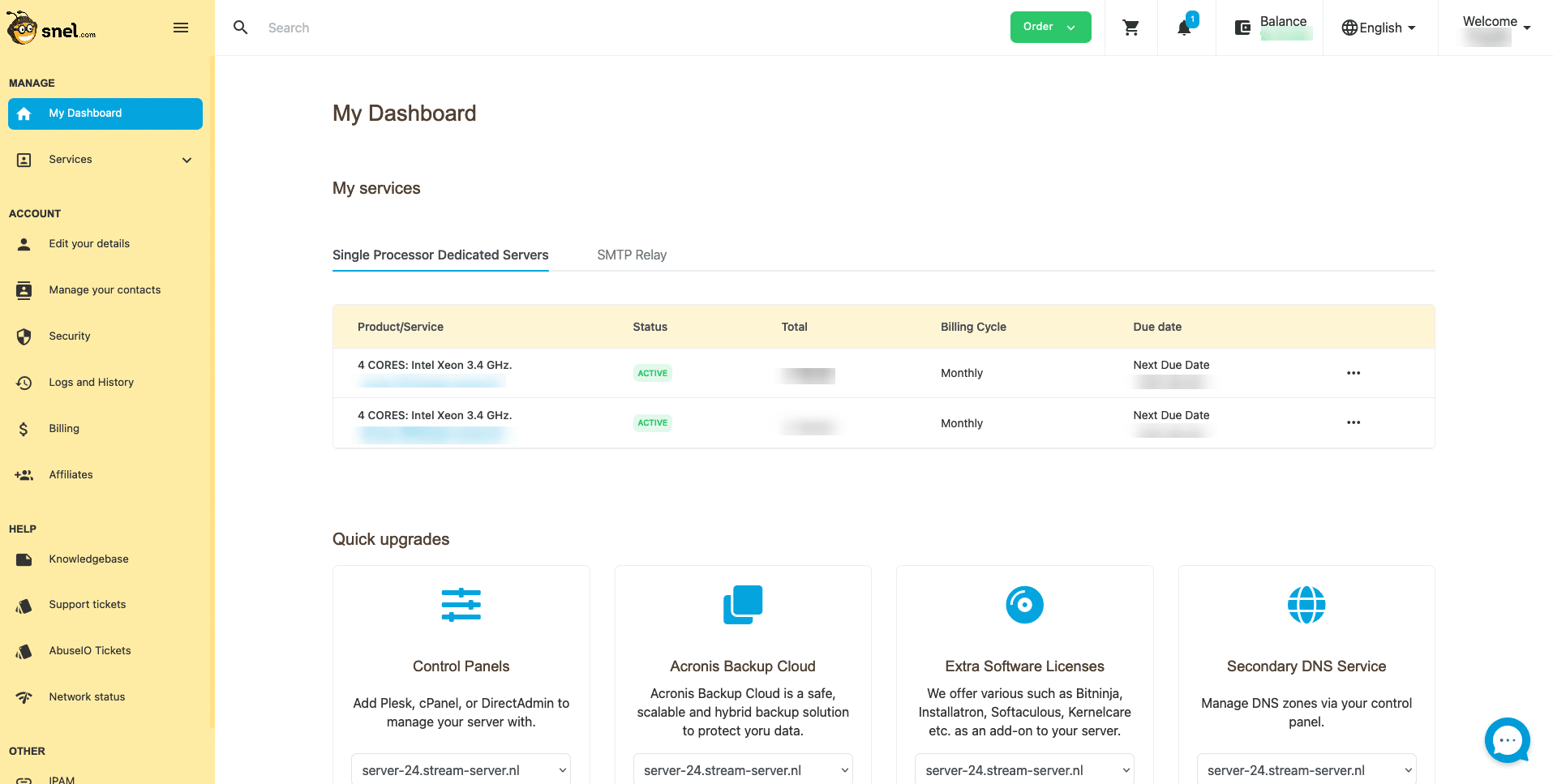The image size is (1553, 784).
Task: Open Edit your details menu item
Action: 89,244
